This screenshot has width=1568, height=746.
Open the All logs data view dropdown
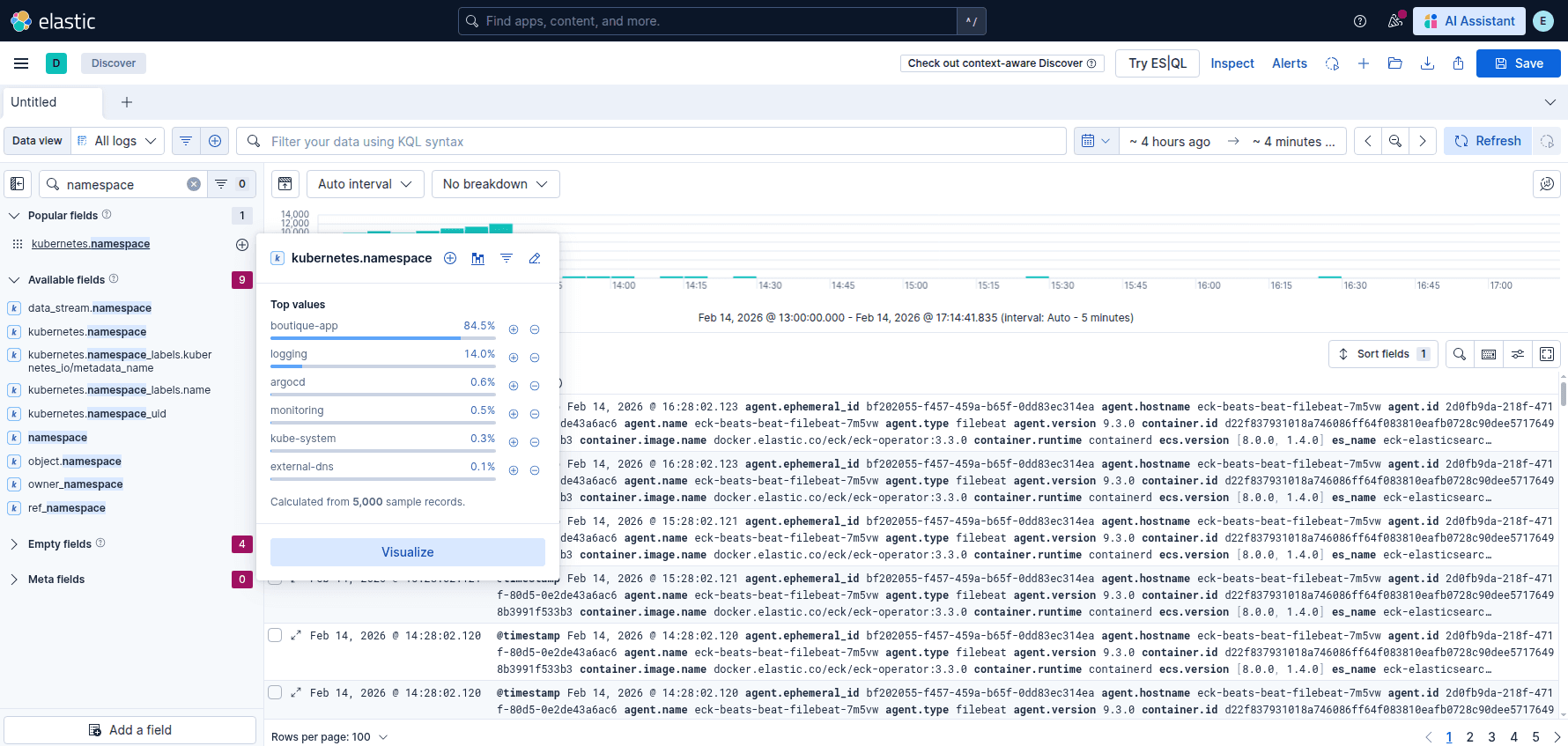coord(118,141)
